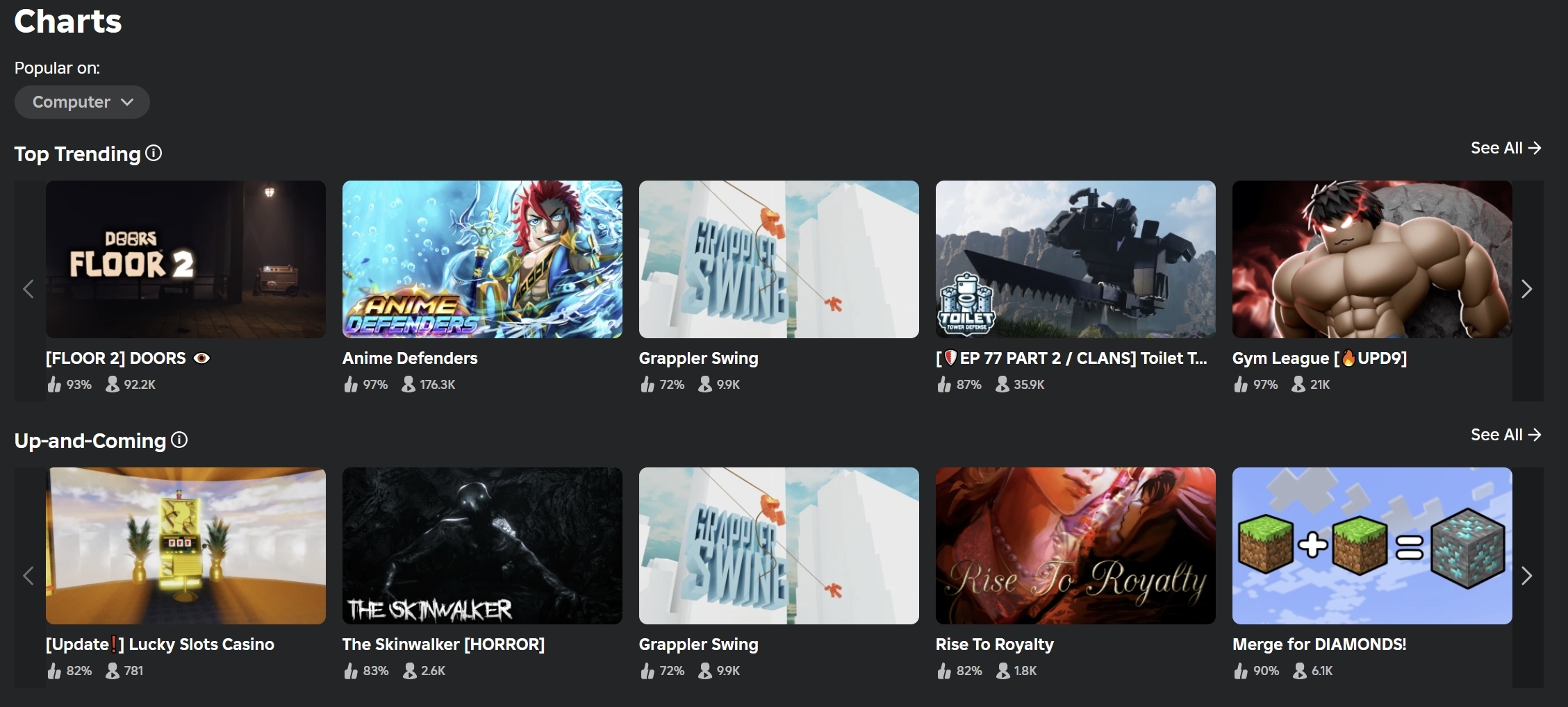1568x707 pixels.
Task: Click the player count icon under Rise To Royalty
Action: (x=1002, y=671)
